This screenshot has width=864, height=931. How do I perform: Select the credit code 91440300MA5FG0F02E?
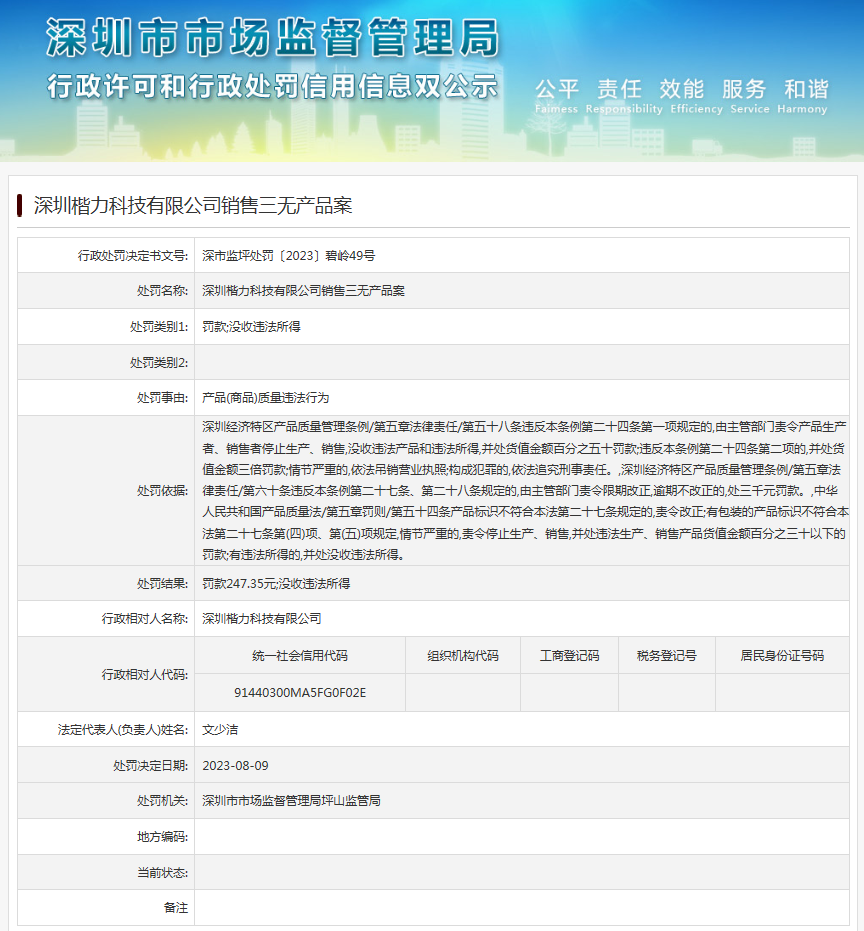pos(300,692)
